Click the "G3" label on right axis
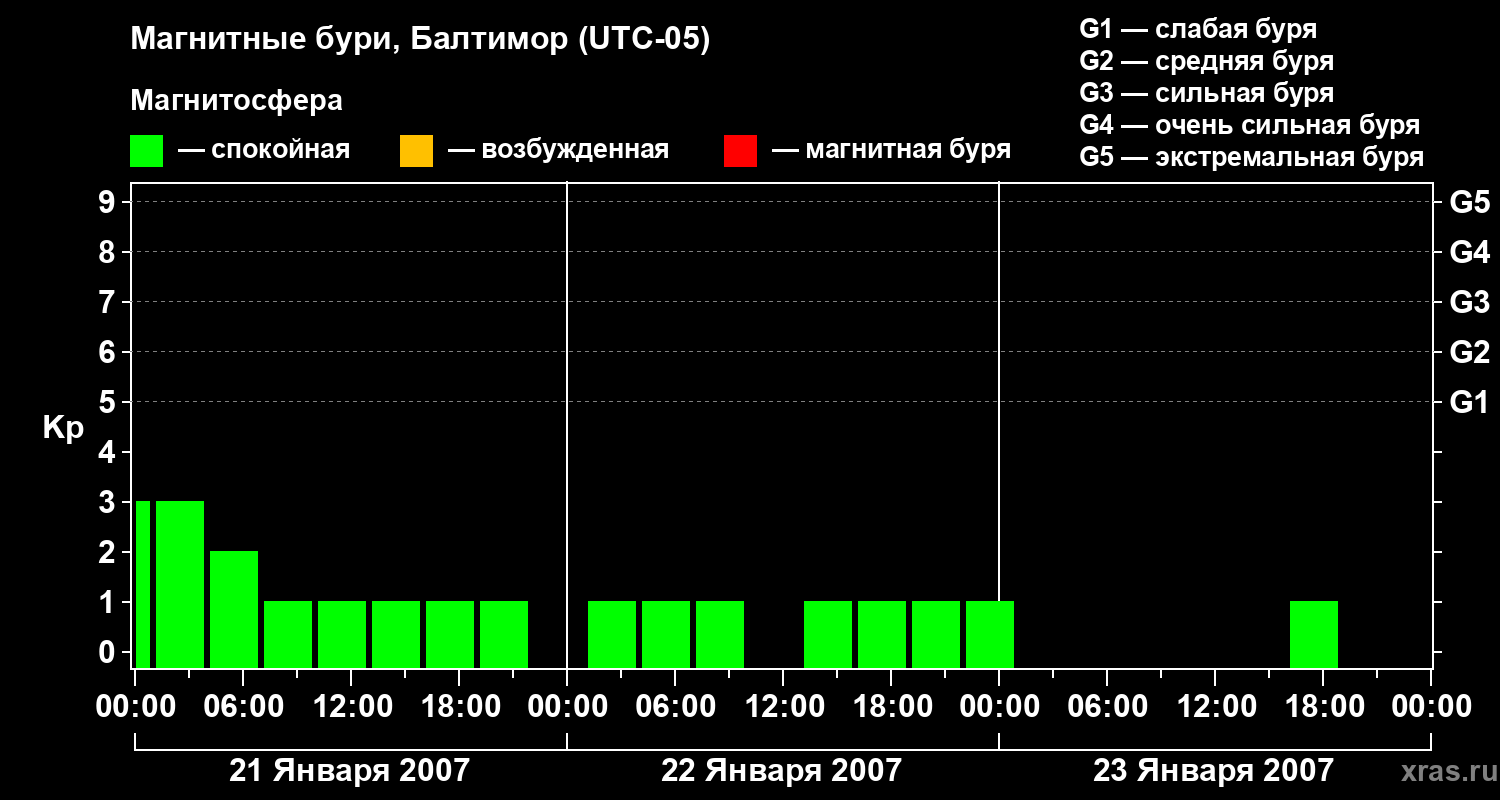The image size is (1500, 800). [x=1469, y=302]
